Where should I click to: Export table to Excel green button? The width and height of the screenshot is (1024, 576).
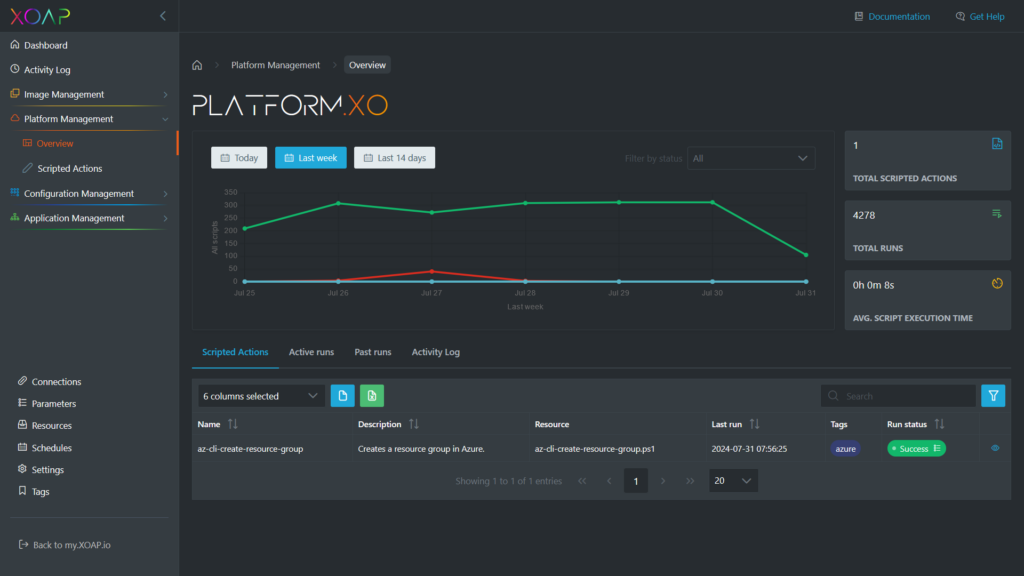372,396
